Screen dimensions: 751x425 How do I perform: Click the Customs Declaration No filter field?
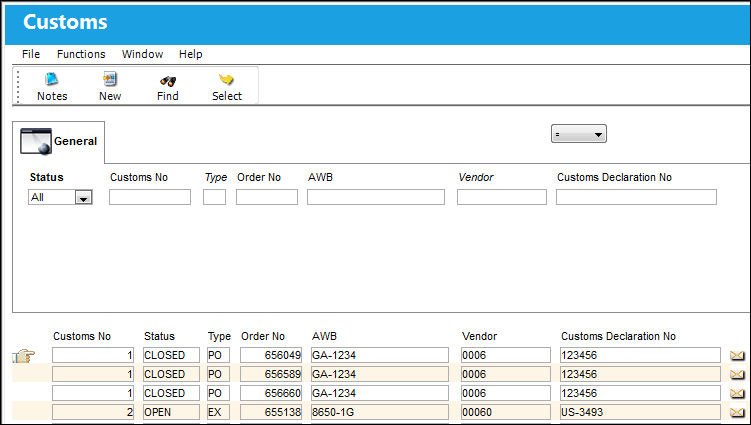click(637, 197)
